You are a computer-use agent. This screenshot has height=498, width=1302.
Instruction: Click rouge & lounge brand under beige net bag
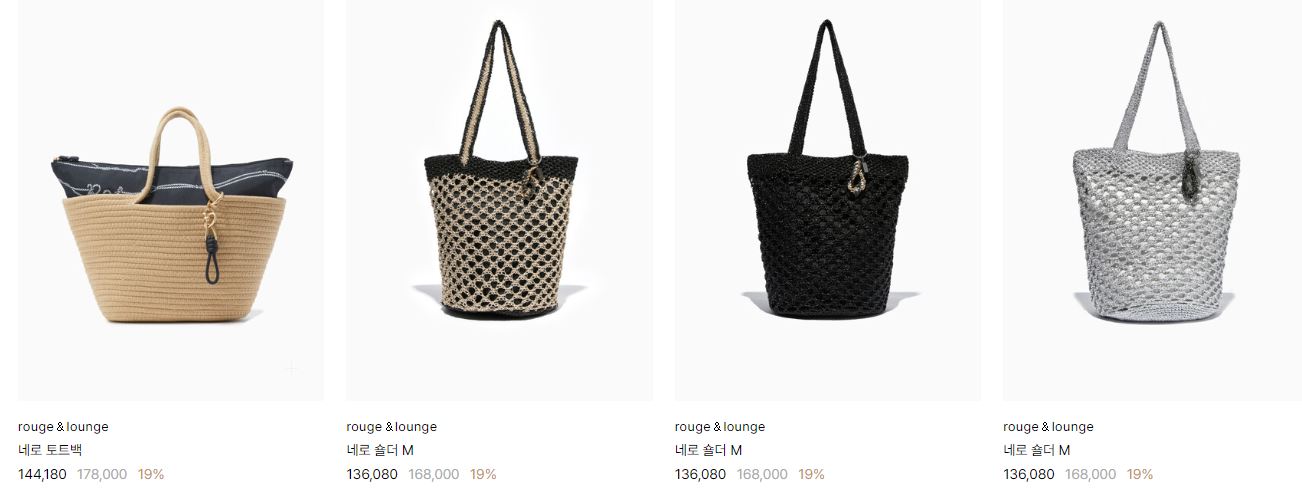391,427
